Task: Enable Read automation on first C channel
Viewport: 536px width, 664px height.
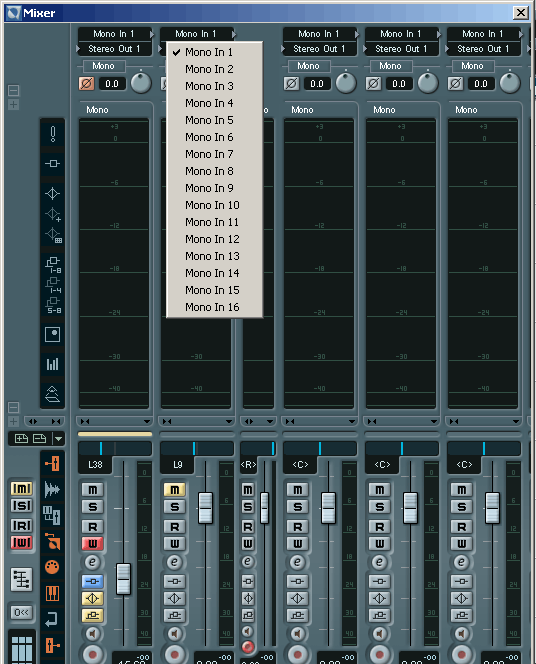Action: [298, 527]
